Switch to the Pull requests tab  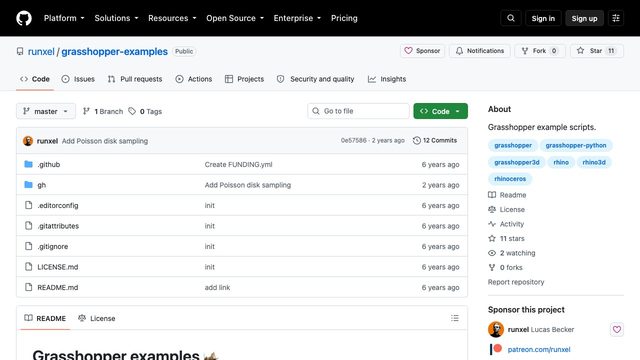135,79
